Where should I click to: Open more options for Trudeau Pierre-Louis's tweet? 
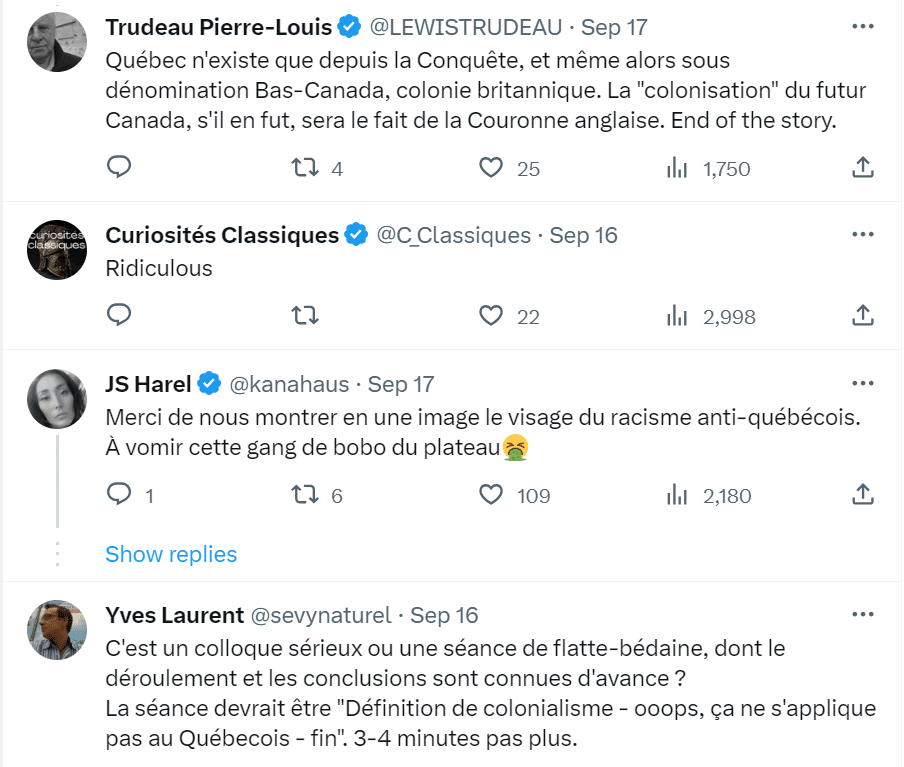(863, 26)
